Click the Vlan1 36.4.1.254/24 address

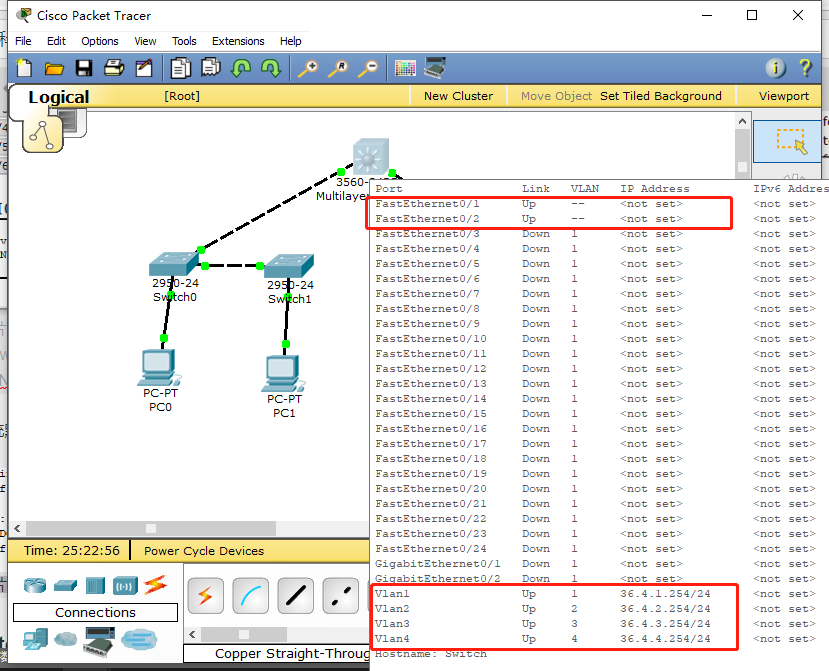coord(665,594)
